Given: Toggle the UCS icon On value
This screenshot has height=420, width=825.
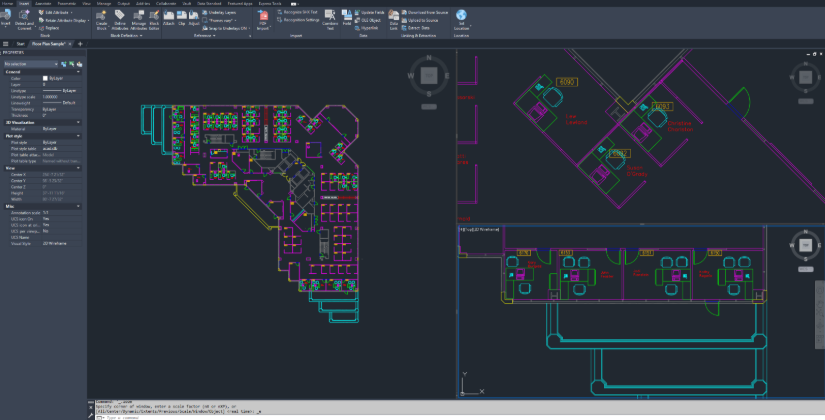Looking at the screenshot, I should pos(61,218).
